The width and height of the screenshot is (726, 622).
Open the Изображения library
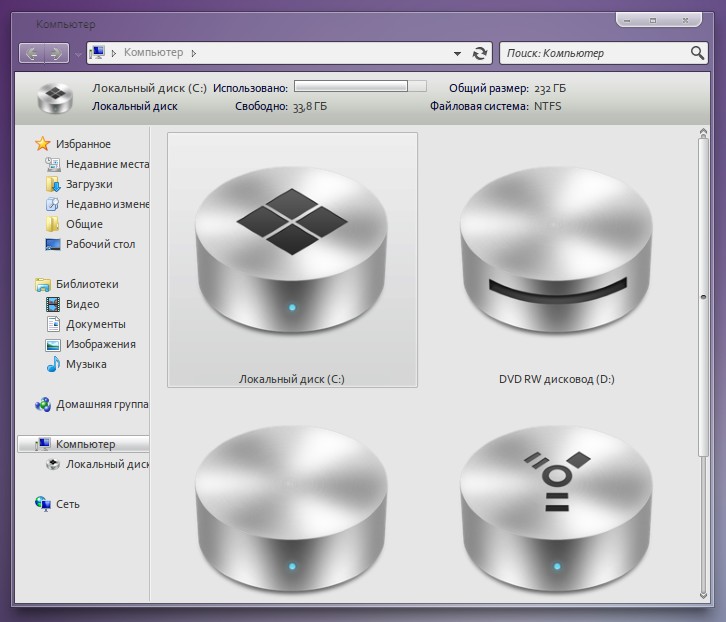click(x=101, y=344)
